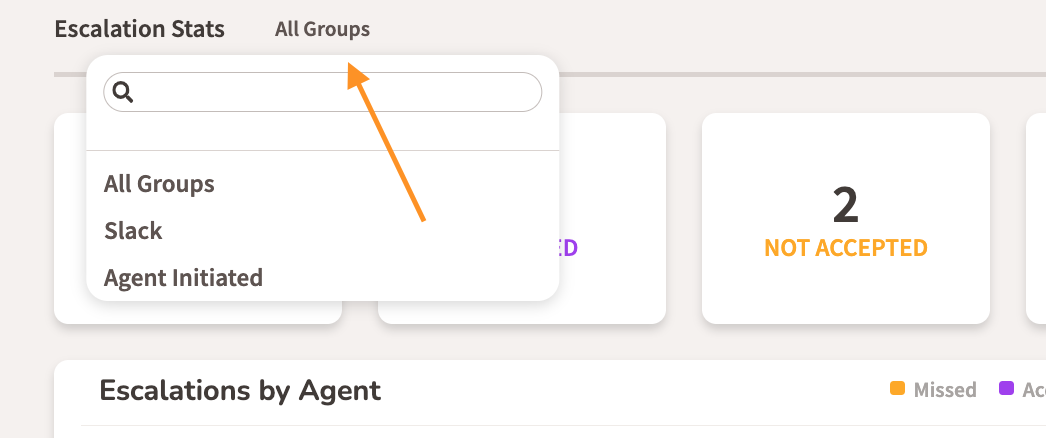Viewport: 1046px width, 438px height.
Task: Select the All Groups option in list
Action: coord(159,184)
